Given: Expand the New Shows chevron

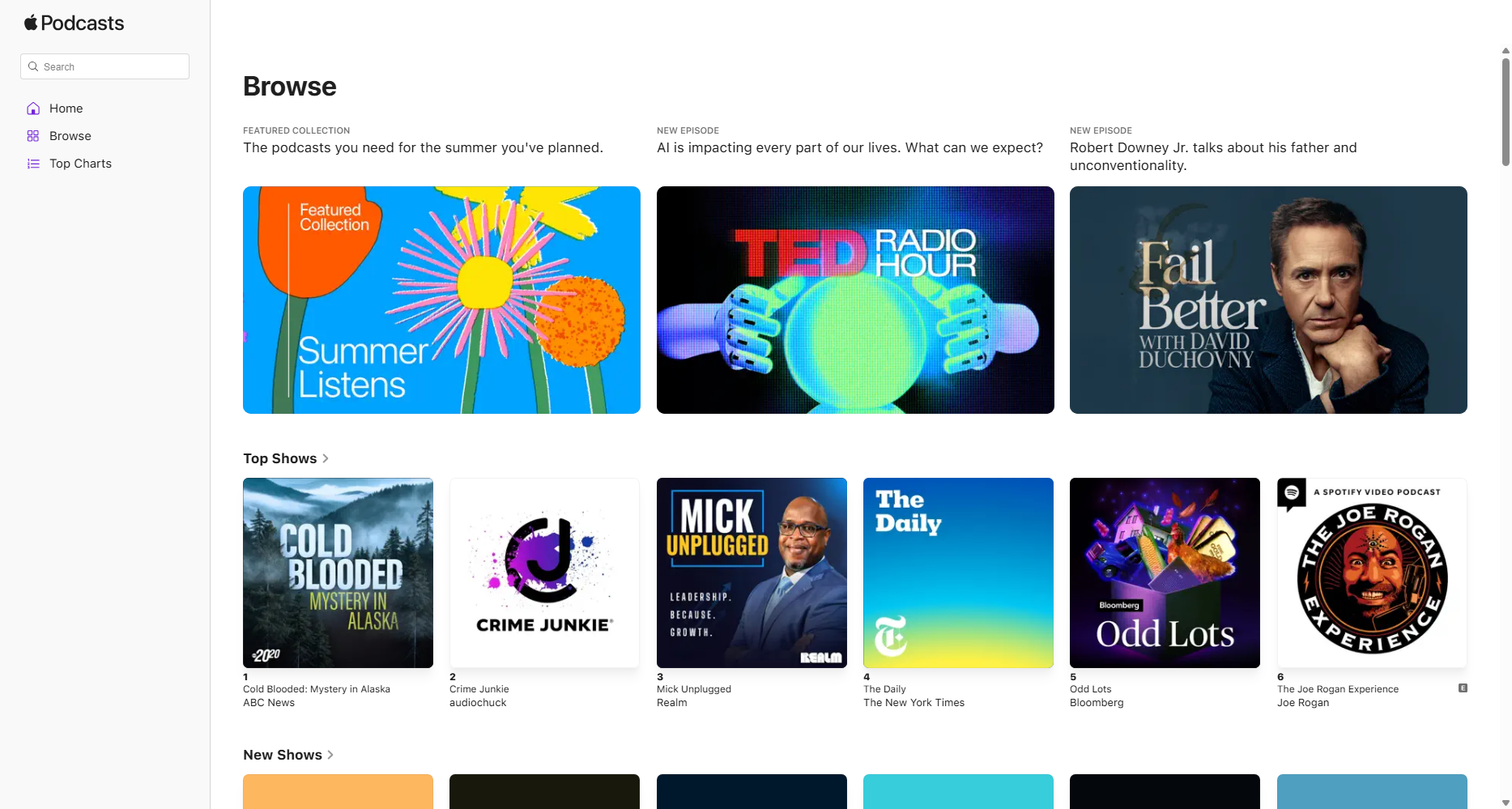Looking at the screenshot, I should tap(330, 755).
